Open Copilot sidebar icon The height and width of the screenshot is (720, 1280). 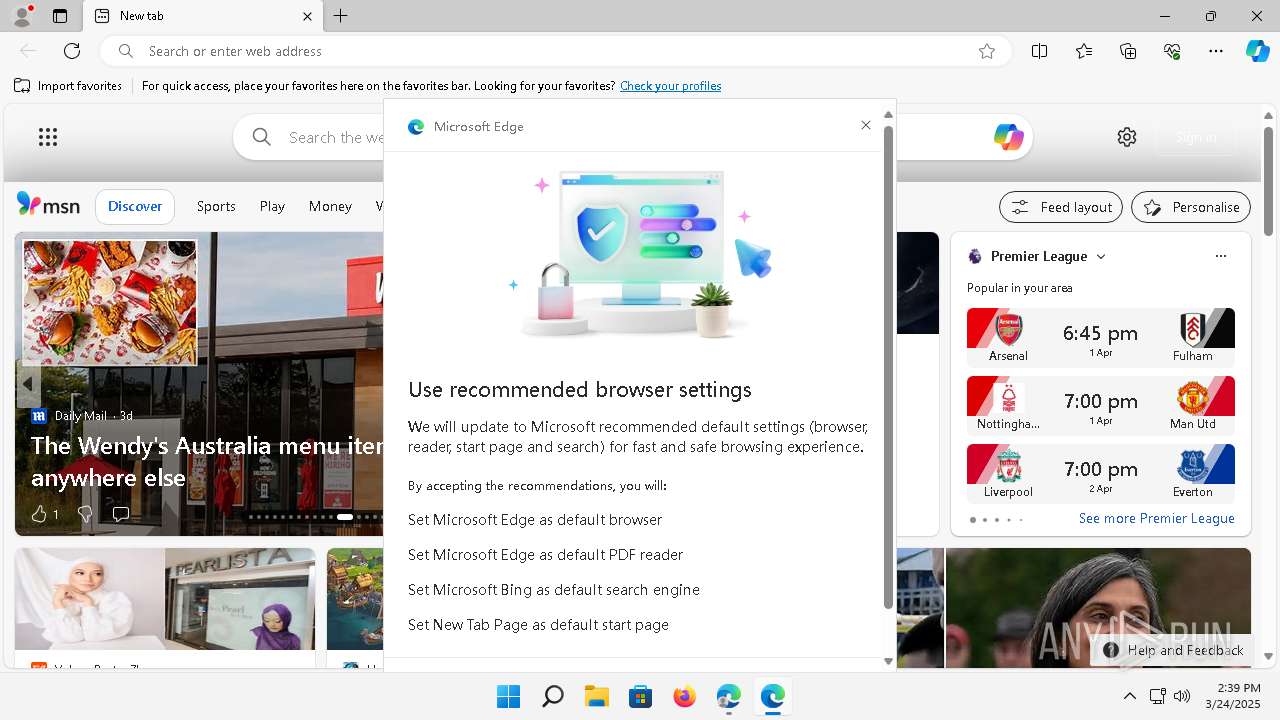[1258, 51]
